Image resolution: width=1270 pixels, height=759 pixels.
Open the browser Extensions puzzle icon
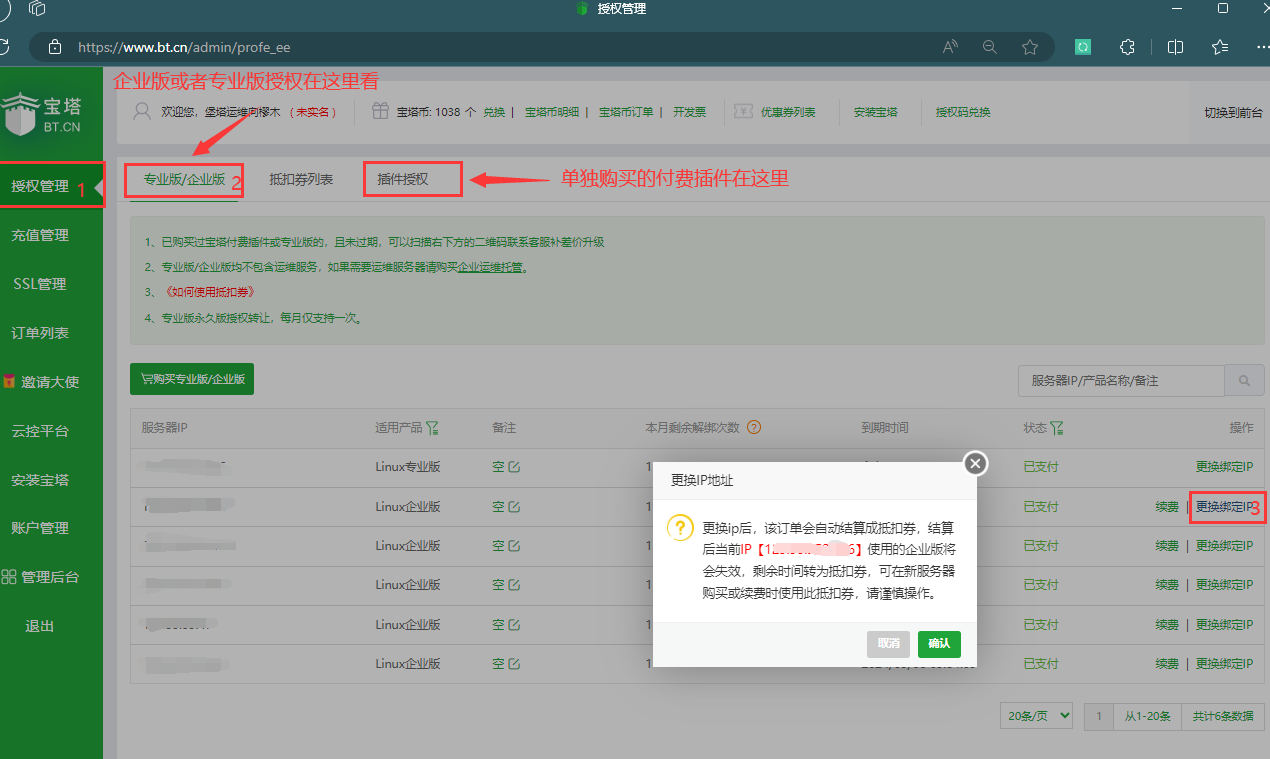coord(1128,46)
